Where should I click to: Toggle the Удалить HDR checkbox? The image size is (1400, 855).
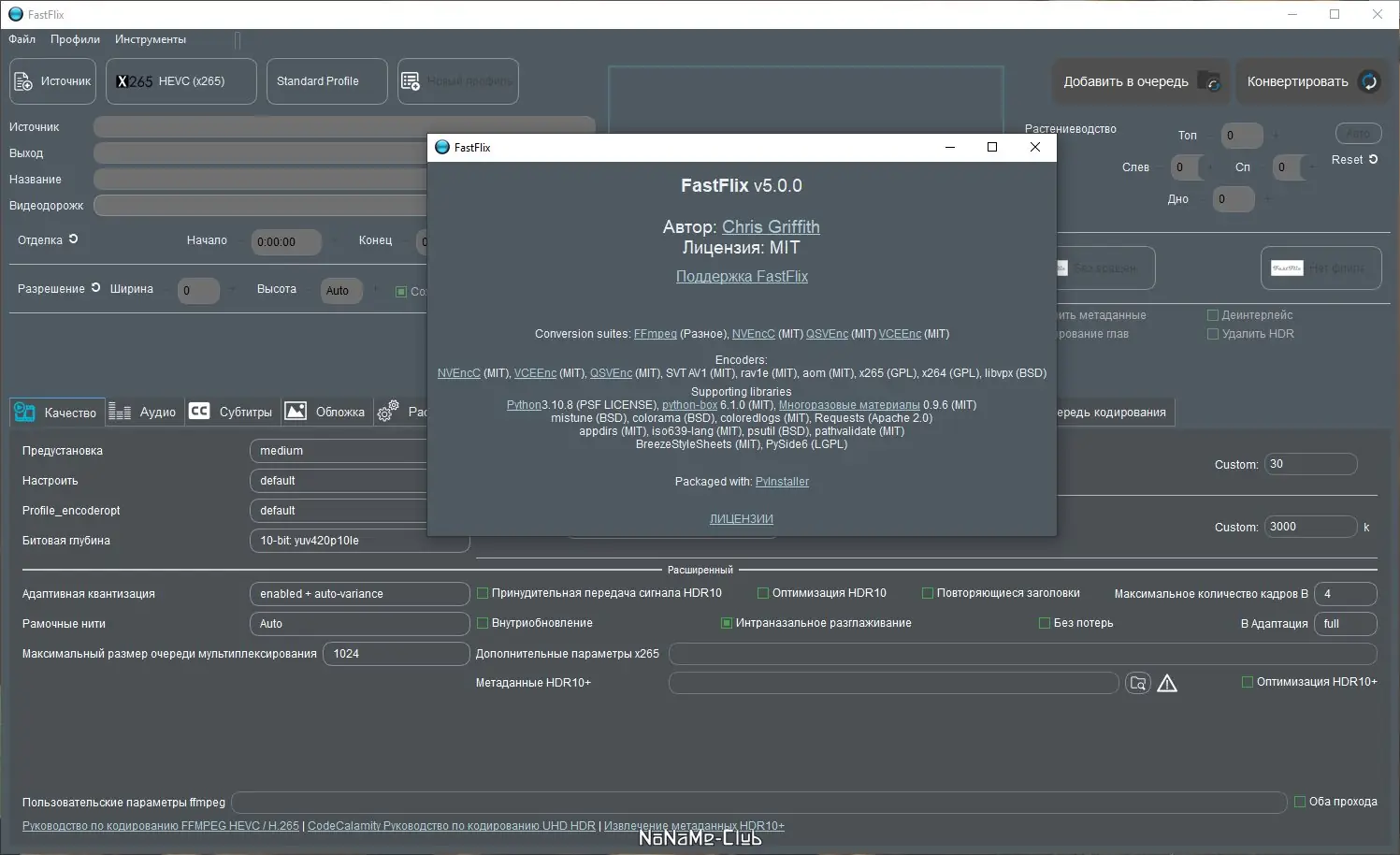click(x=1213, y=334)
